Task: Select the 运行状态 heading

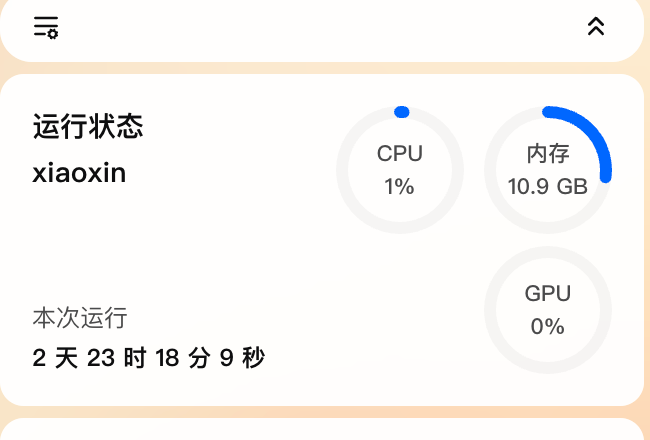Action: [88, 127]
